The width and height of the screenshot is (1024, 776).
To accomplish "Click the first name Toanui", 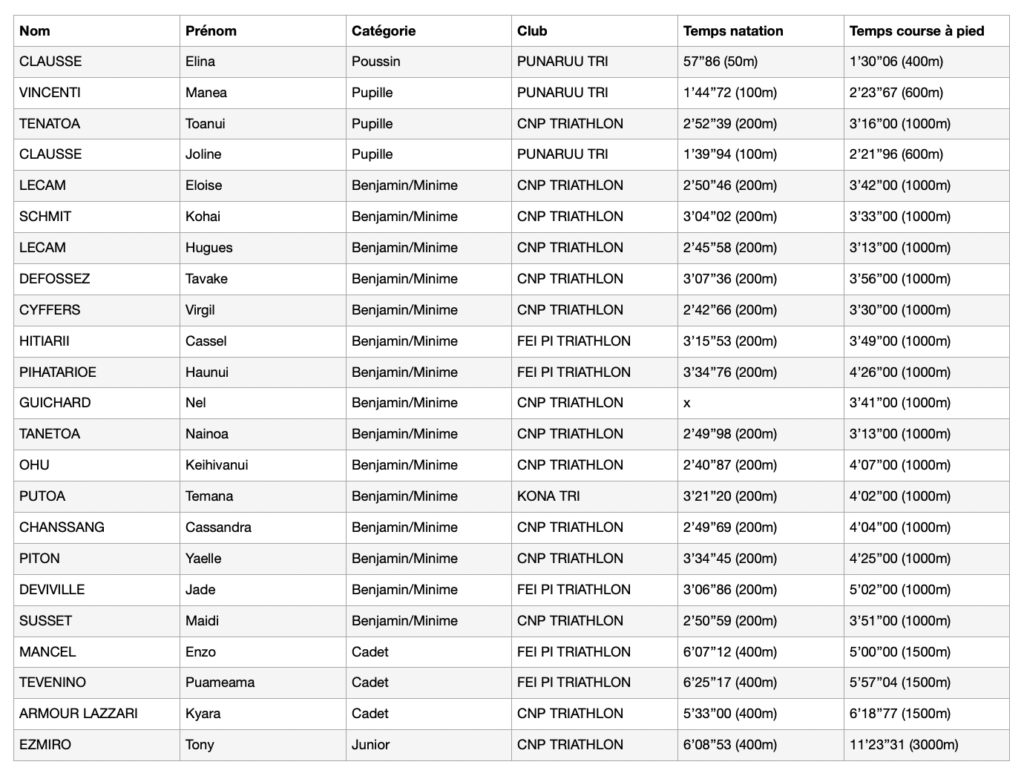I will pos(205,123).
